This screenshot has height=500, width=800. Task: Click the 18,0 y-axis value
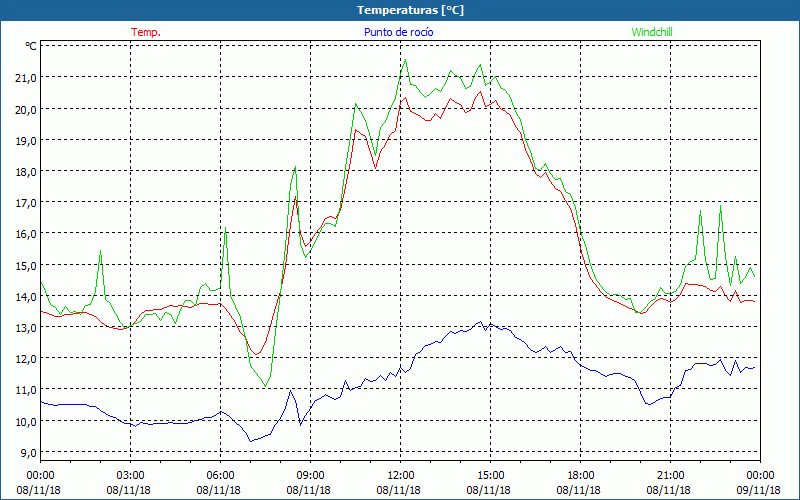pos(27,171)
